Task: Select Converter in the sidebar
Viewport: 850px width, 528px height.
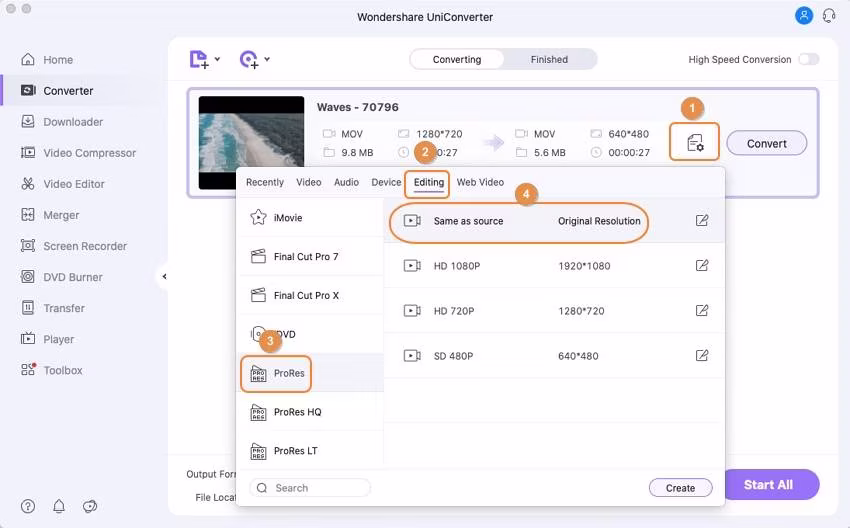Action: [x=57, y=91]
